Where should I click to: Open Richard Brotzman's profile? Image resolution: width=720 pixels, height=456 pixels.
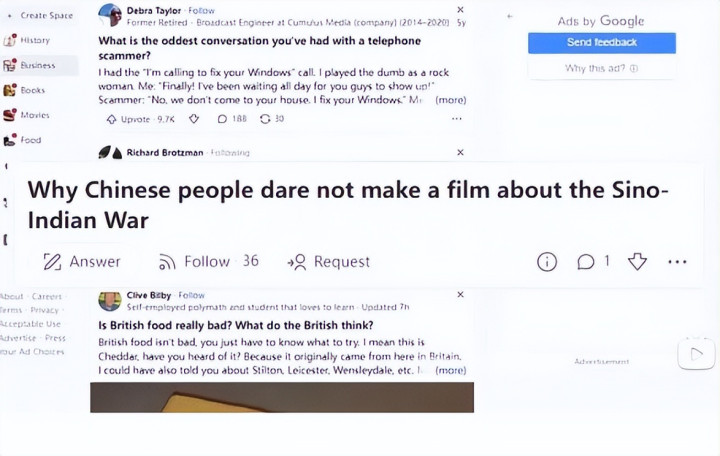click(x=165, y=152)
